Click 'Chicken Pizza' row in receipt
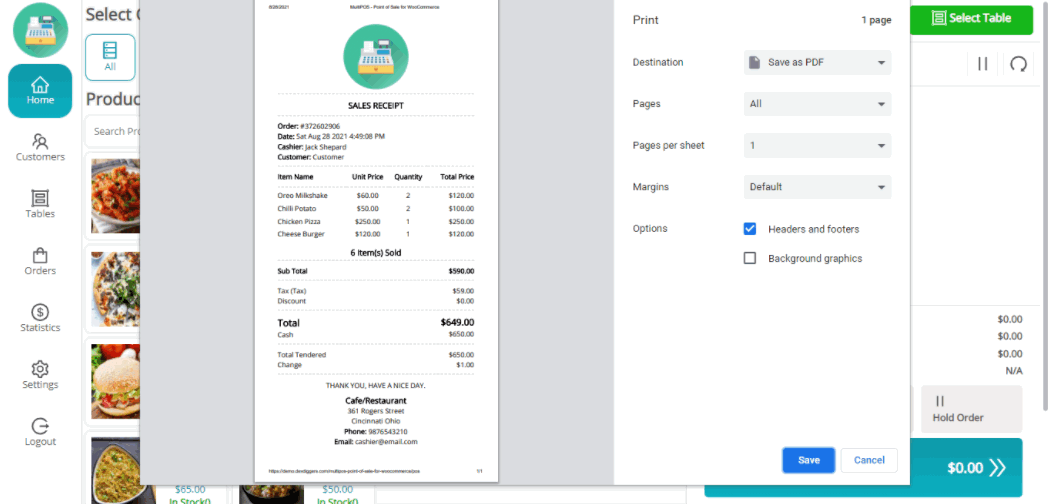Image resolution: width=1050 pixels, height=504 pixels. (x=376, y=221)
